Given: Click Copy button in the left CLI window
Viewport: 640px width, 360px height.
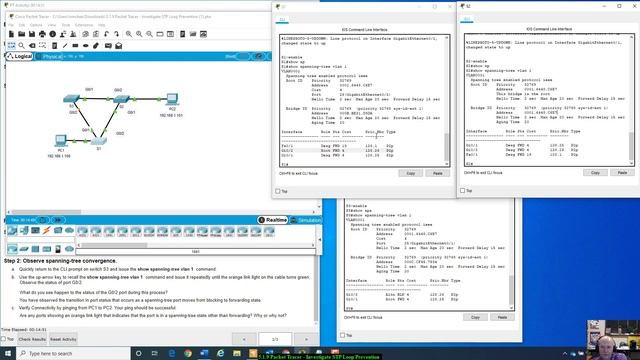Looking at the screenshot, I should click(411, 173).
